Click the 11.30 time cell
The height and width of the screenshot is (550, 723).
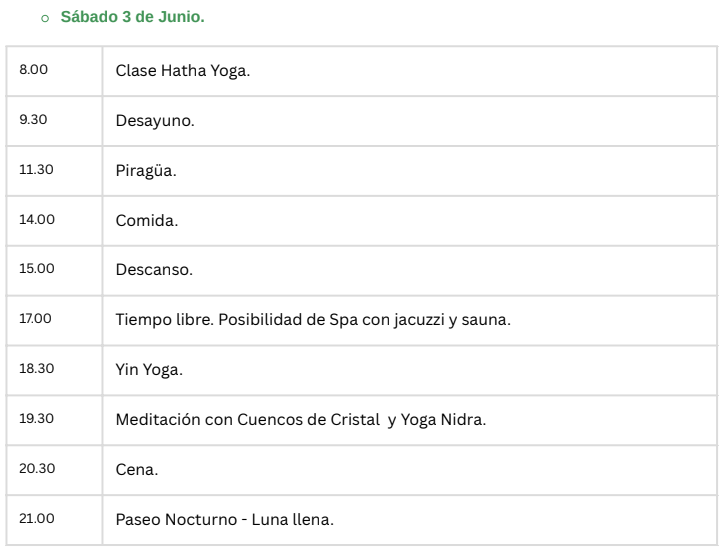click(x=54, y=171)
